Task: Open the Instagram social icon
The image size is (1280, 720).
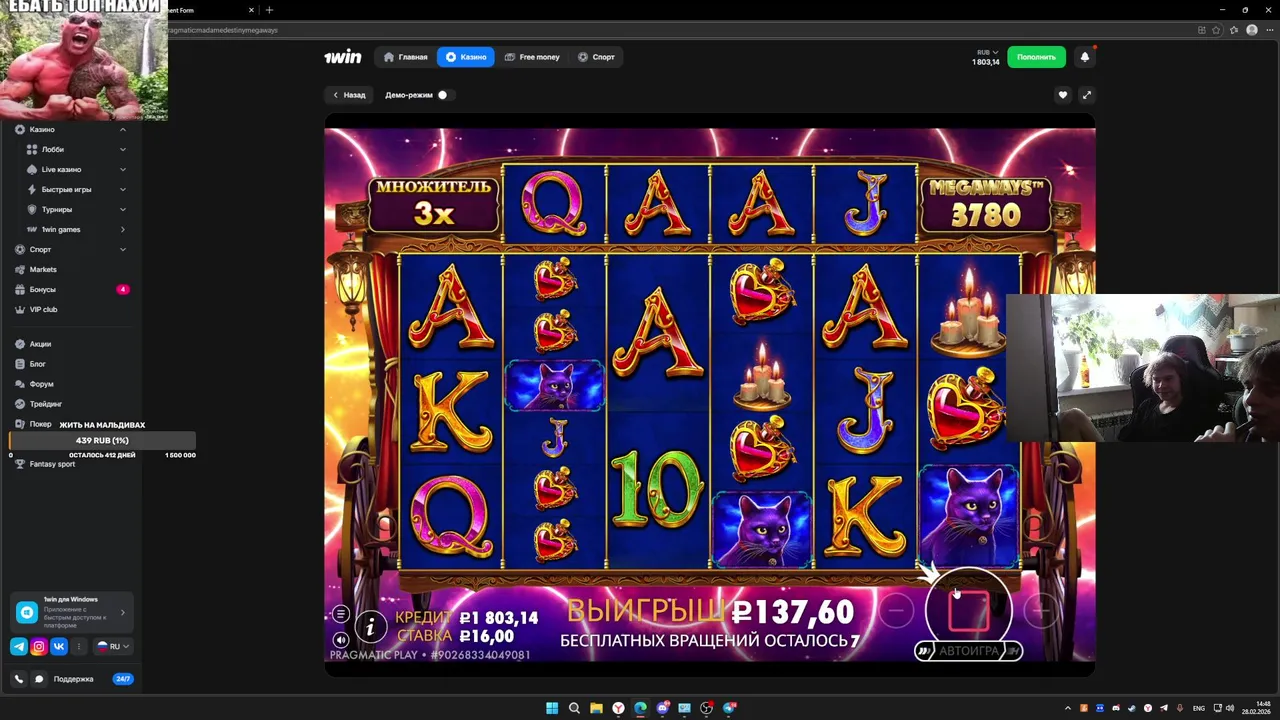Action: coord(39,647)
